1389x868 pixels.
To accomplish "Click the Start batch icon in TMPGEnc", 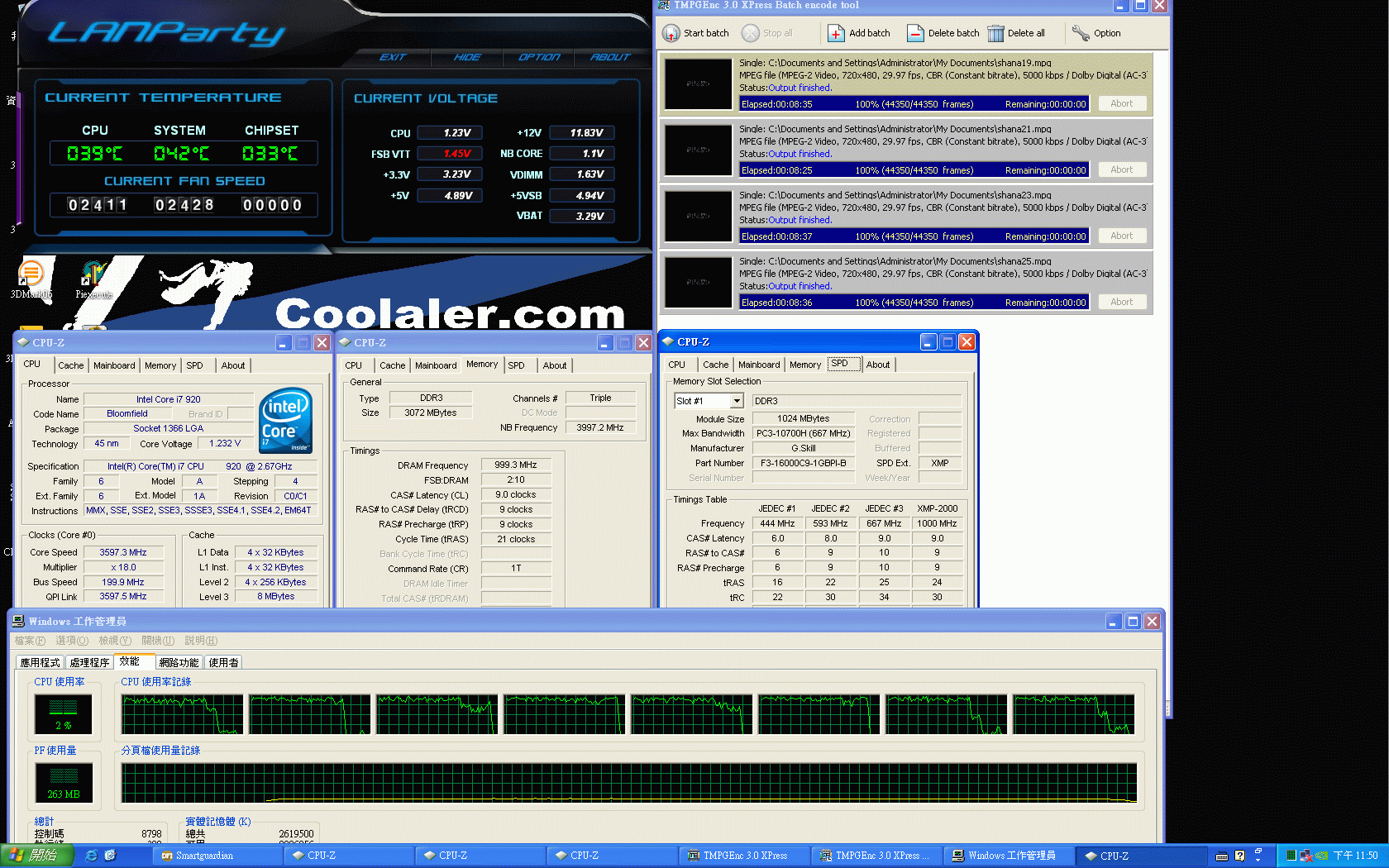I will pyautogui.click(x=671, y=33).
